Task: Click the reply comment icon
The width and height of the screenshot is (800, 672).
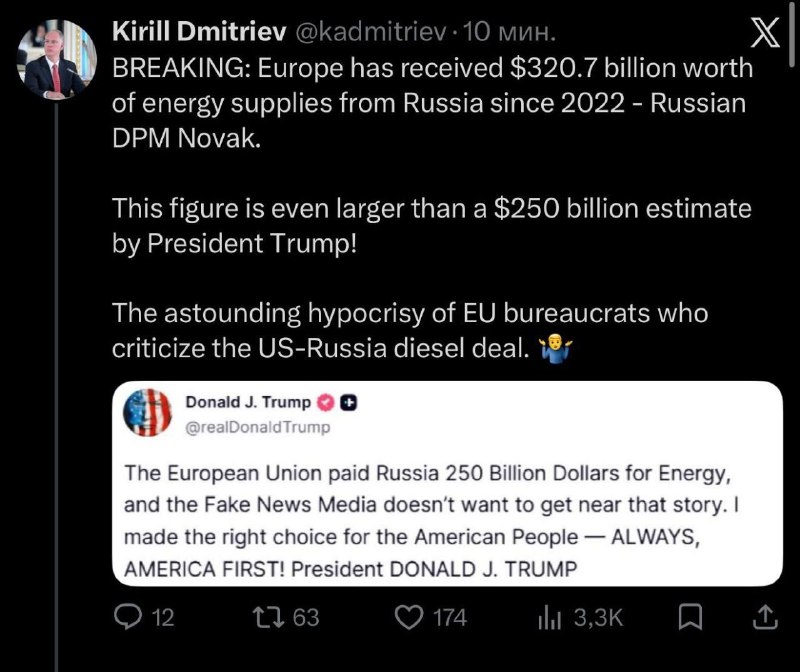Action: click(x=128, y=617)
